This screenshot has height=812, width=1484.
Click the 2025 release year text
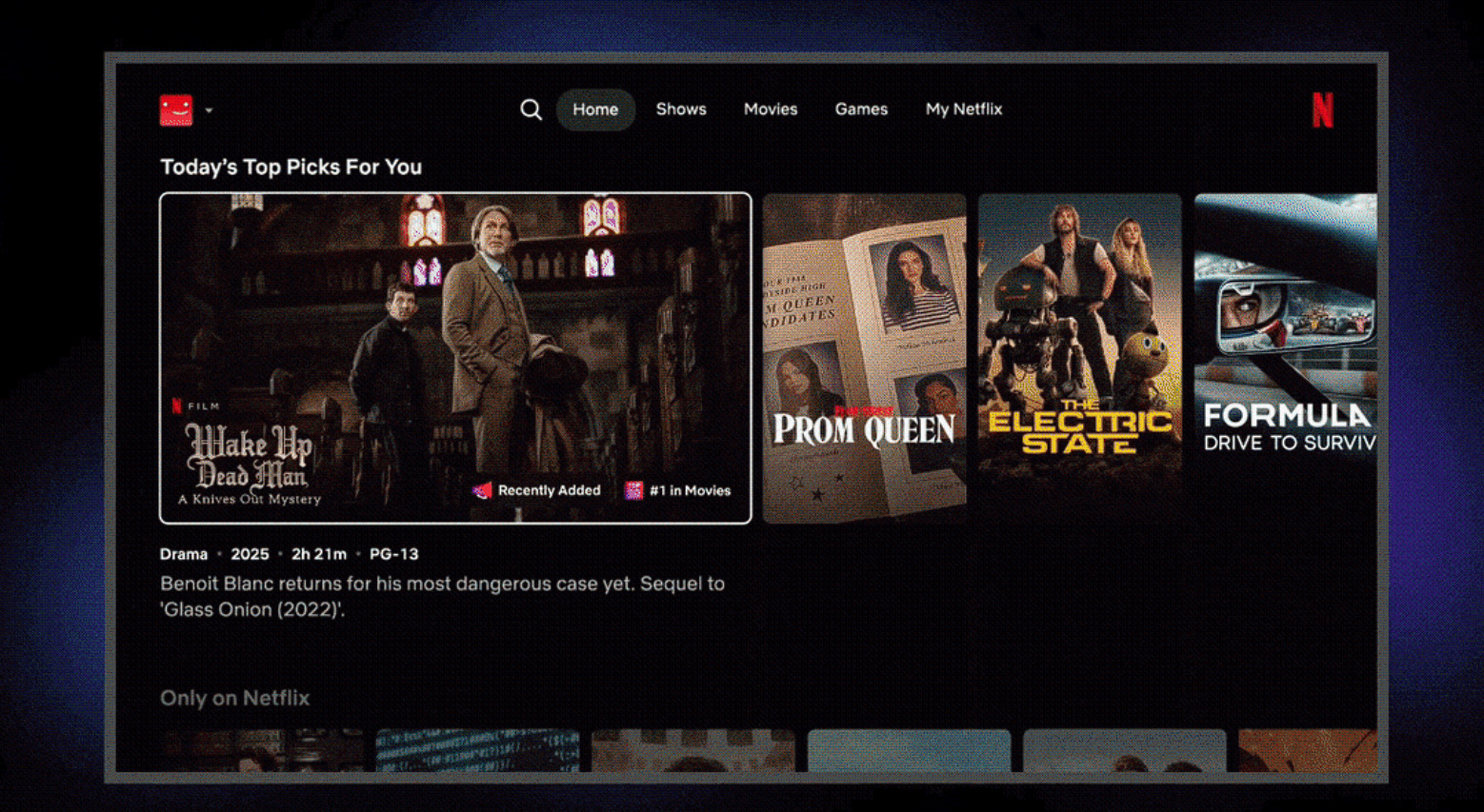click(250, 554)
